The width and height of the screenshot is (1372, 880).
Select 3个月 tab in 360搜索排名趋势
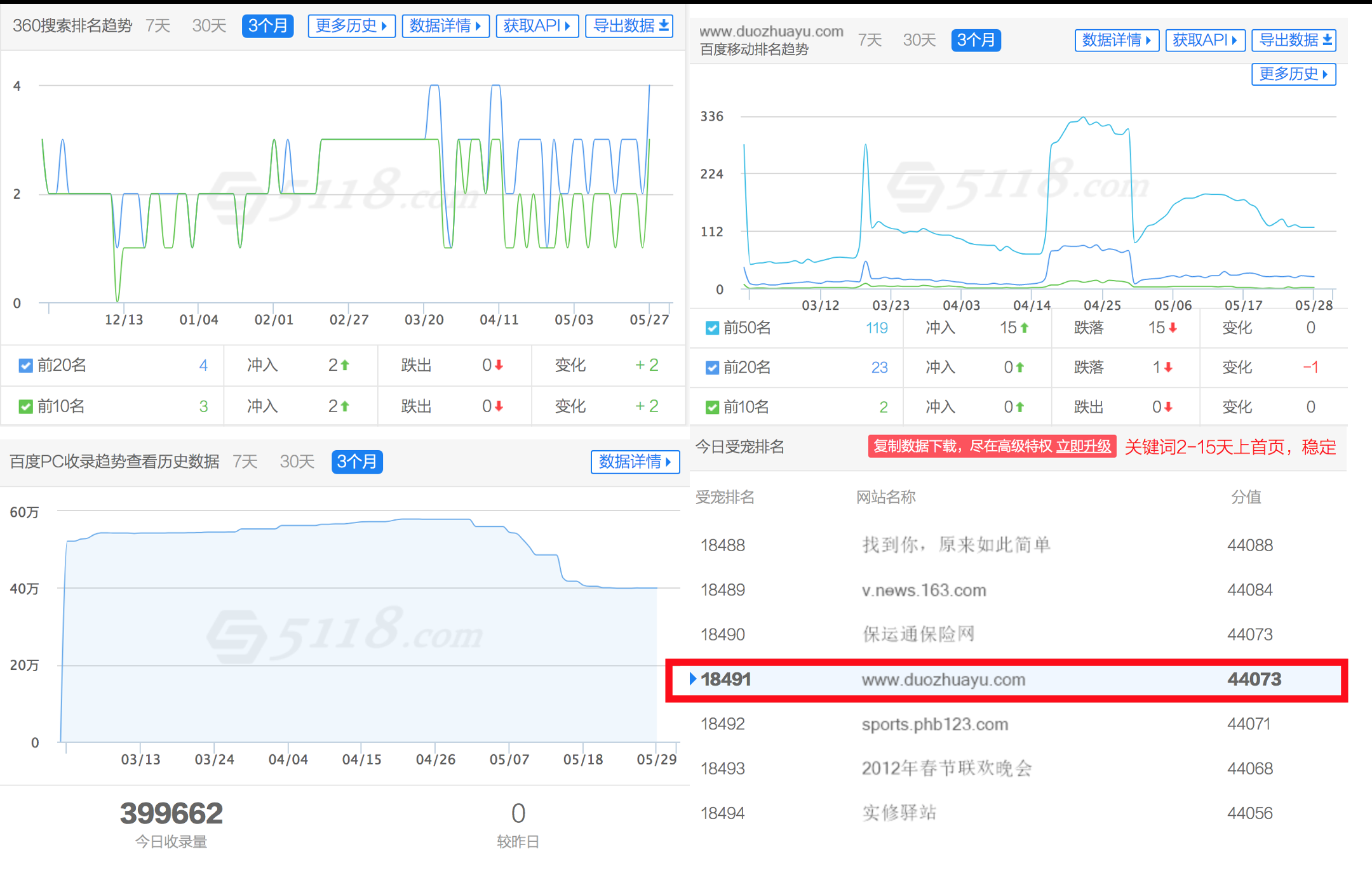click(x=267, y=25)
